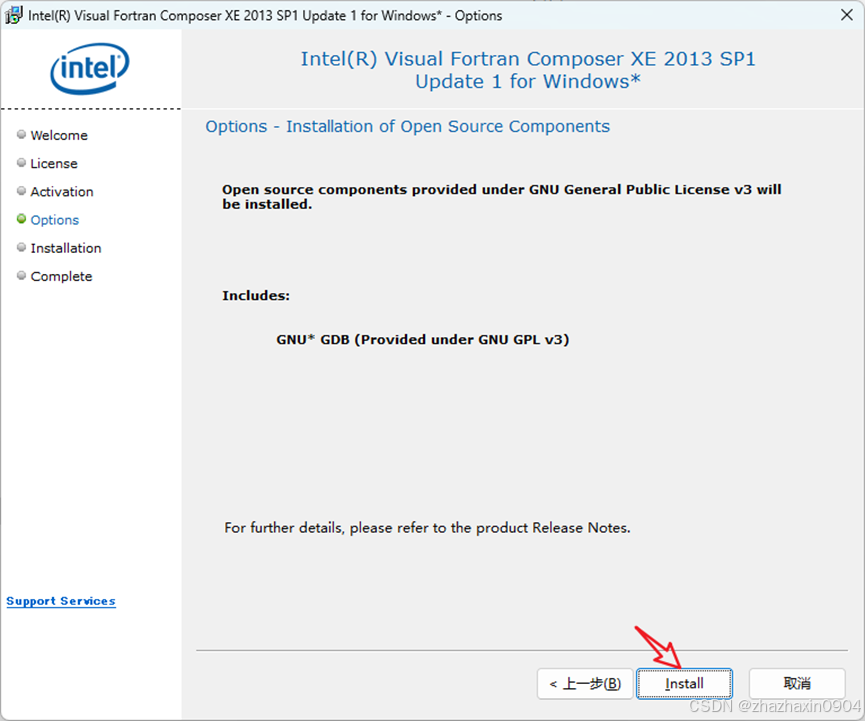Select the Welcome step

point(59,135)
